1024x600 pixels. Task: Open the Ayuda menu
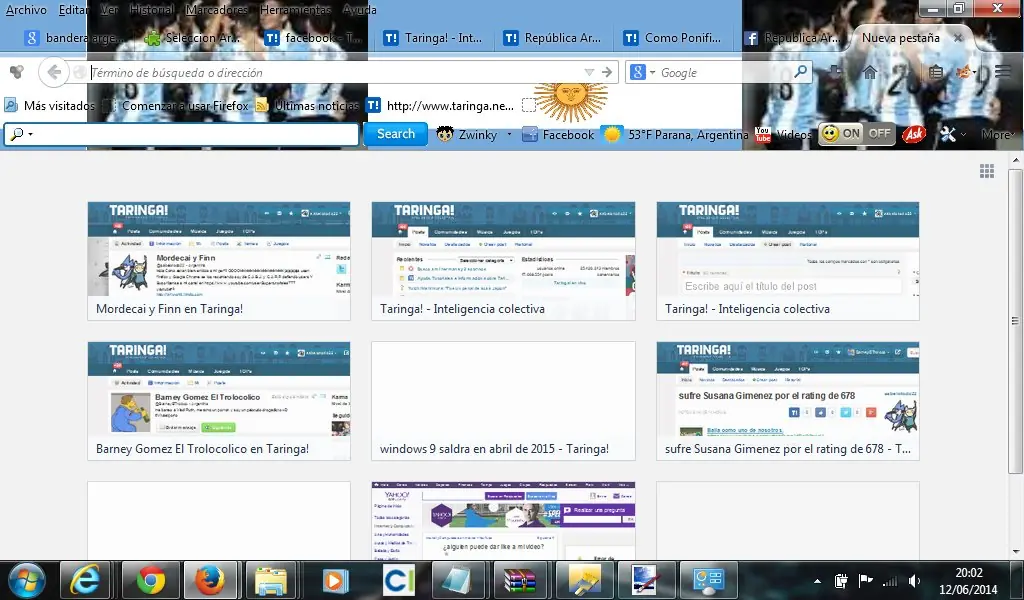(359, 10)
